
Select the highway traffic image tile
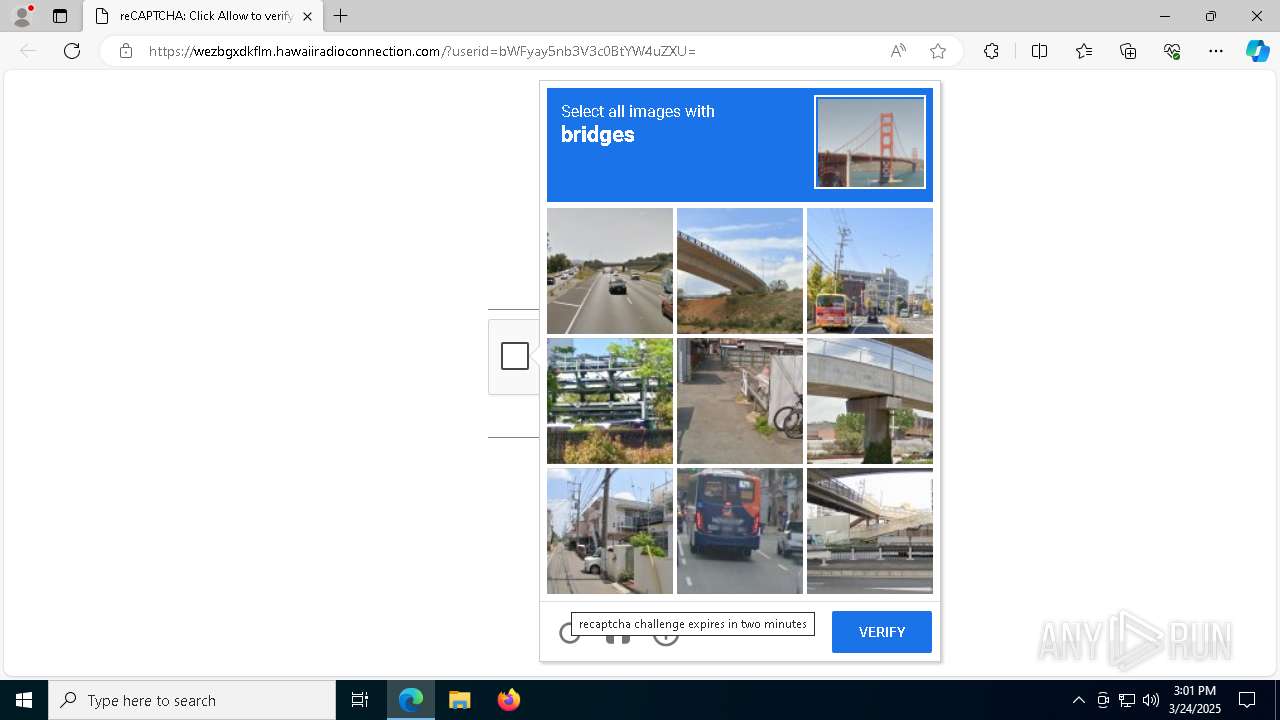click(610, 271)
